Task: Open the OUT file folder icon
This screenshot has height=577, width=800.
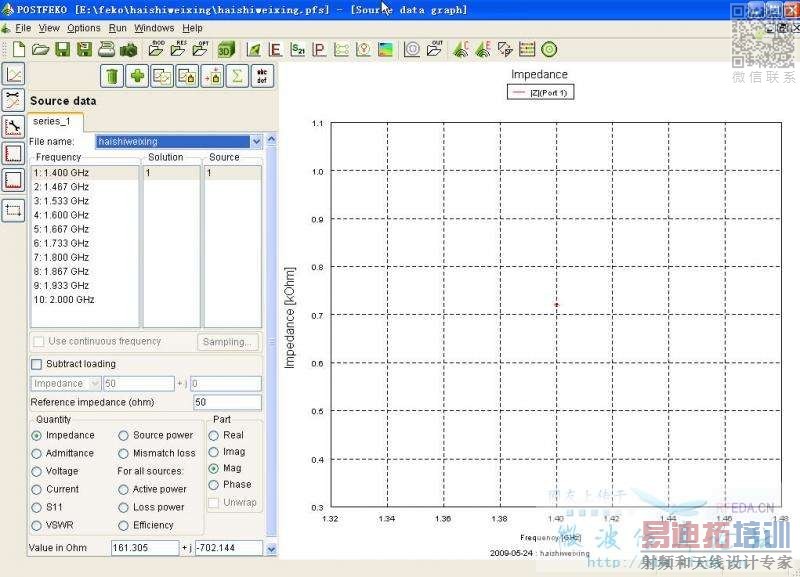Action: coord(435,49)
